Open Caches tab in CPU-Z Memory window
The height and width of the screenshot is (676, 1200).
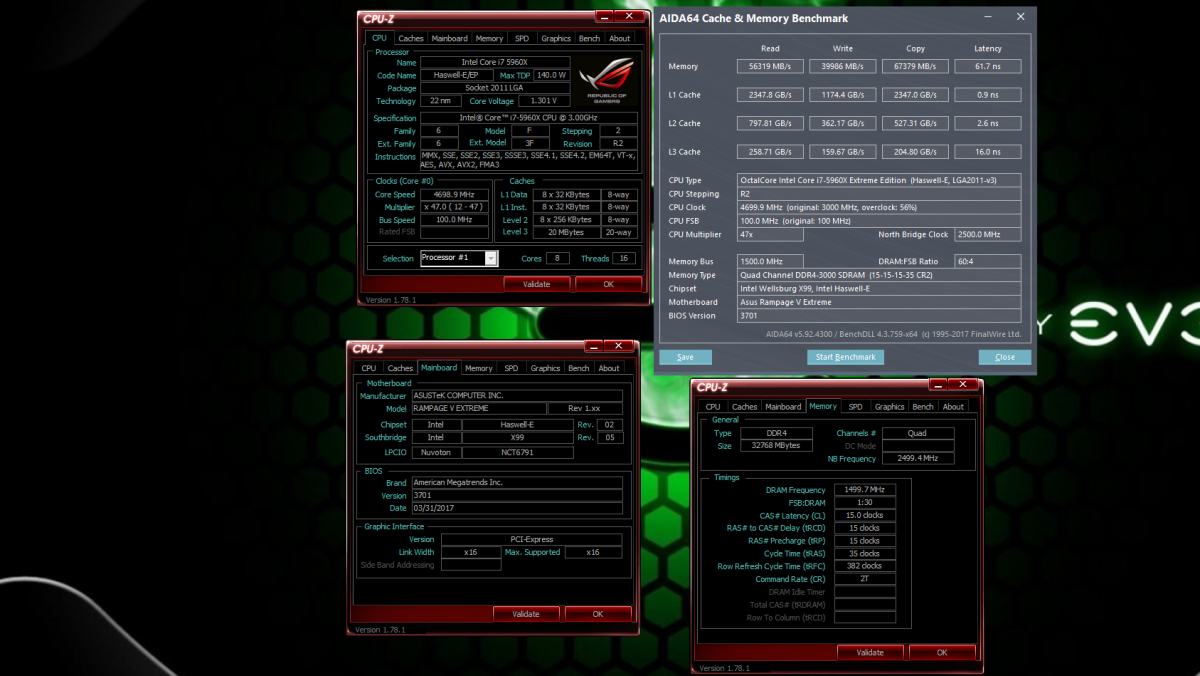click(744, 407)
